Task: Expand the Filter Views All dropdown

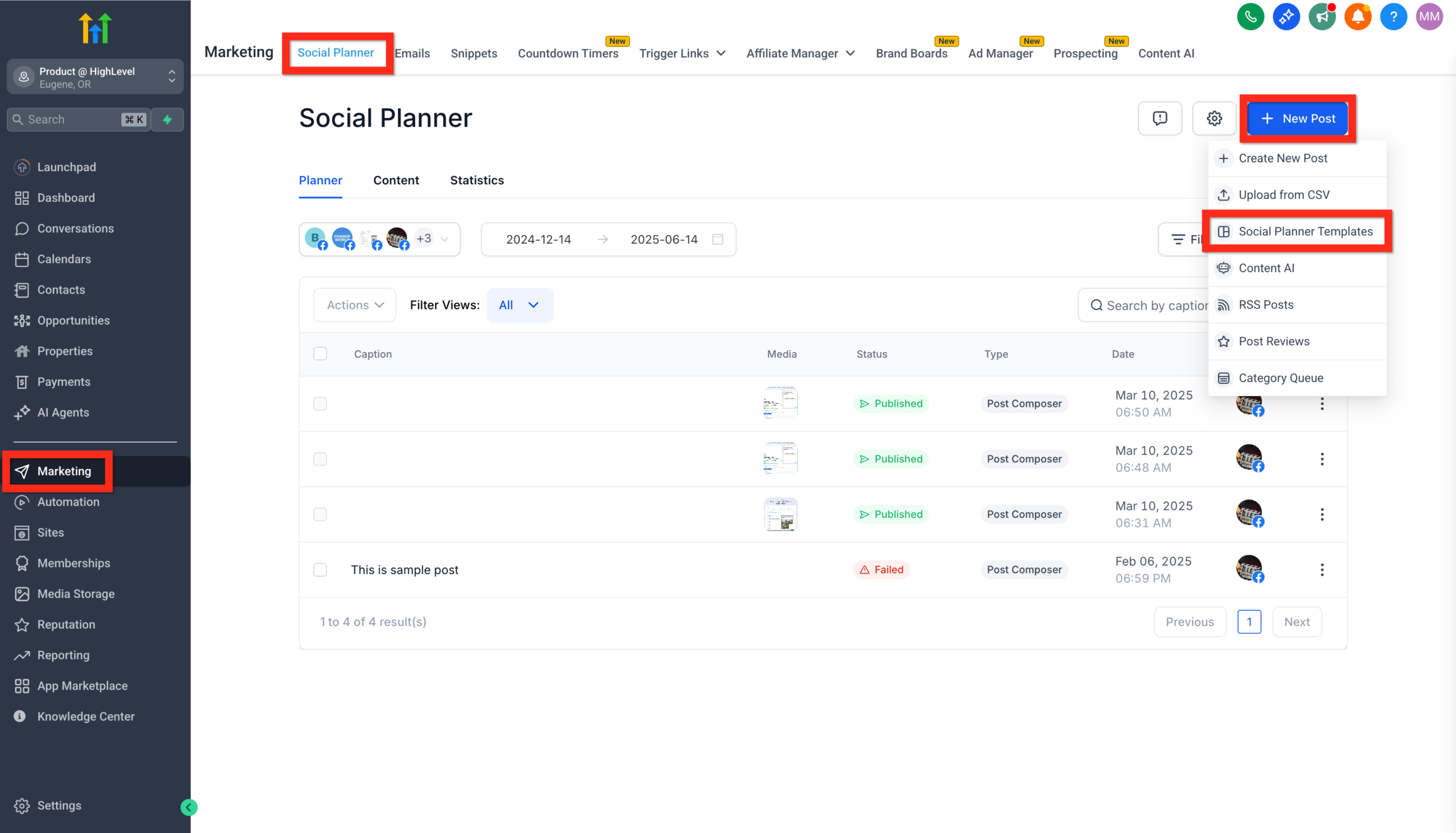Action: coord(519,305)
